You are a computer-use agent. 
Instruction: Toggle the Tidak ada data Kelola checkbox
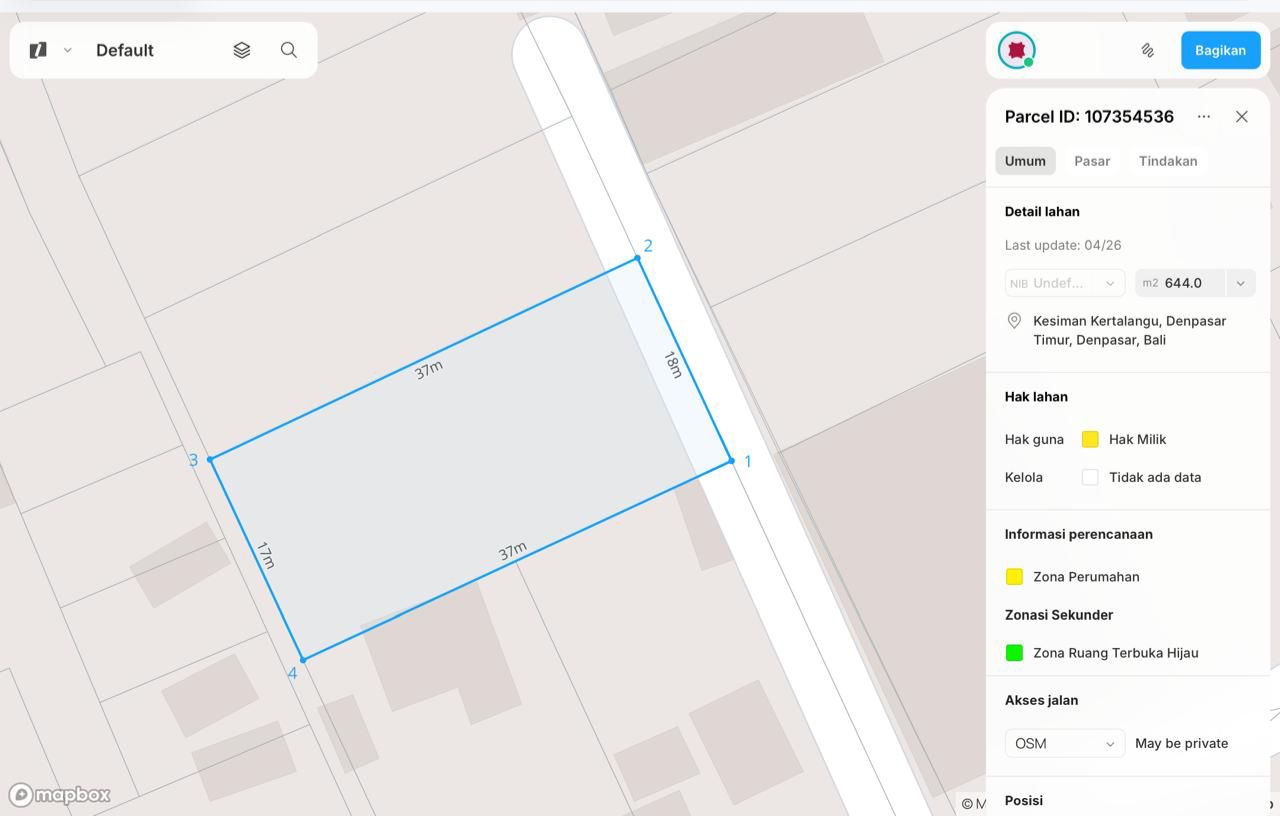pyautogui.click(x=1090, y=477)
